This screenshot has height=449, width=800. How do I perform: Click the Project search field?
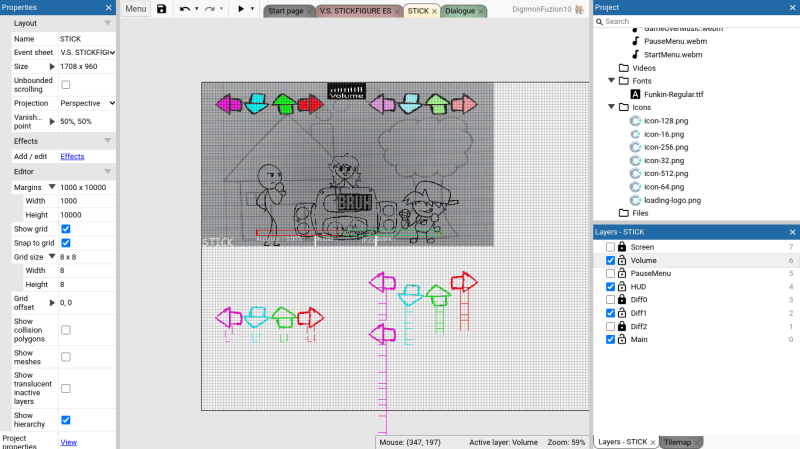coord(696,21)
